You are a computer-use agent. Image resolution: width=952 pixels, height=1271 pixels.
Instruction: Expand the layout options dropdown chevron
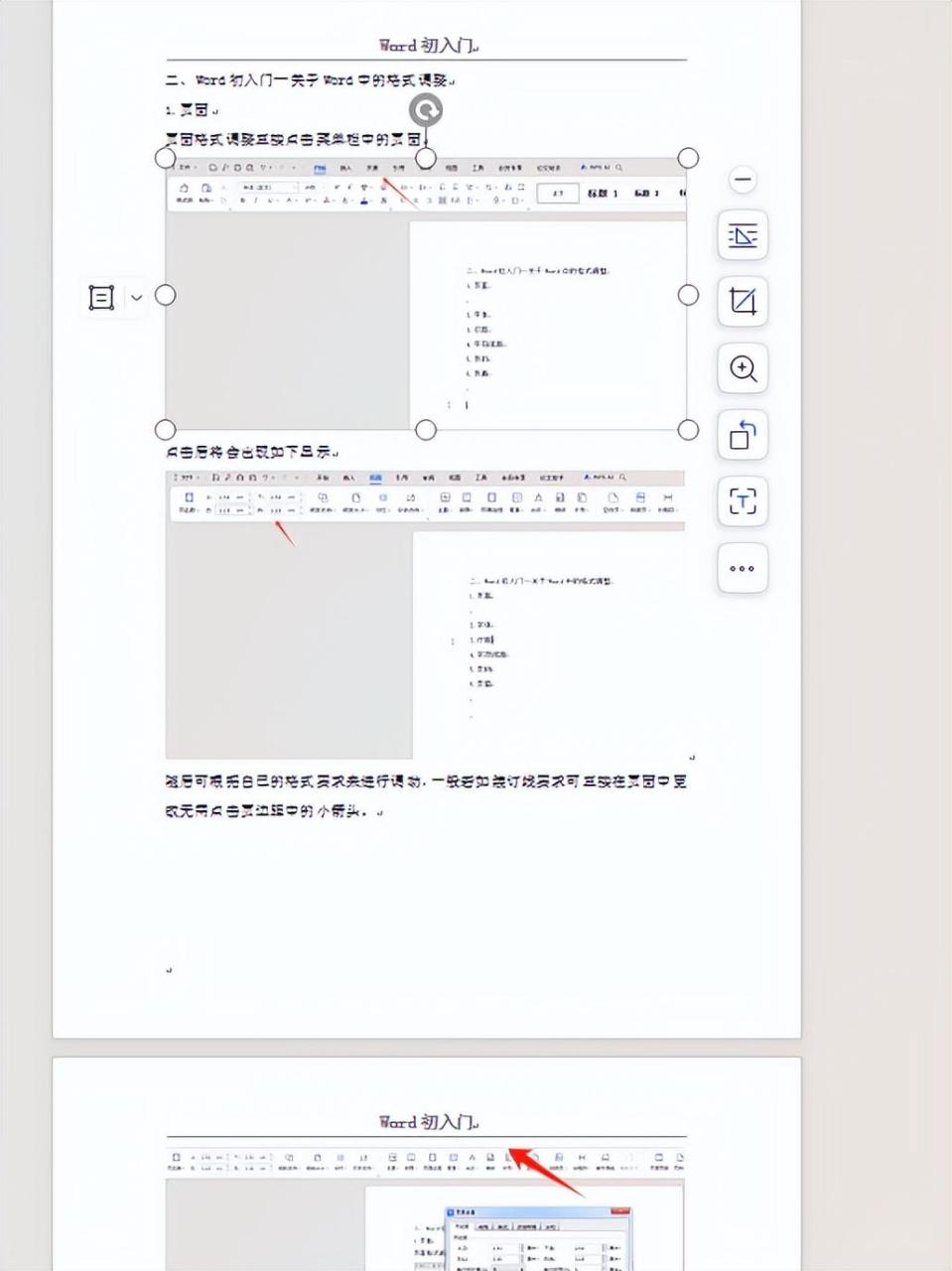coord(137,297)
